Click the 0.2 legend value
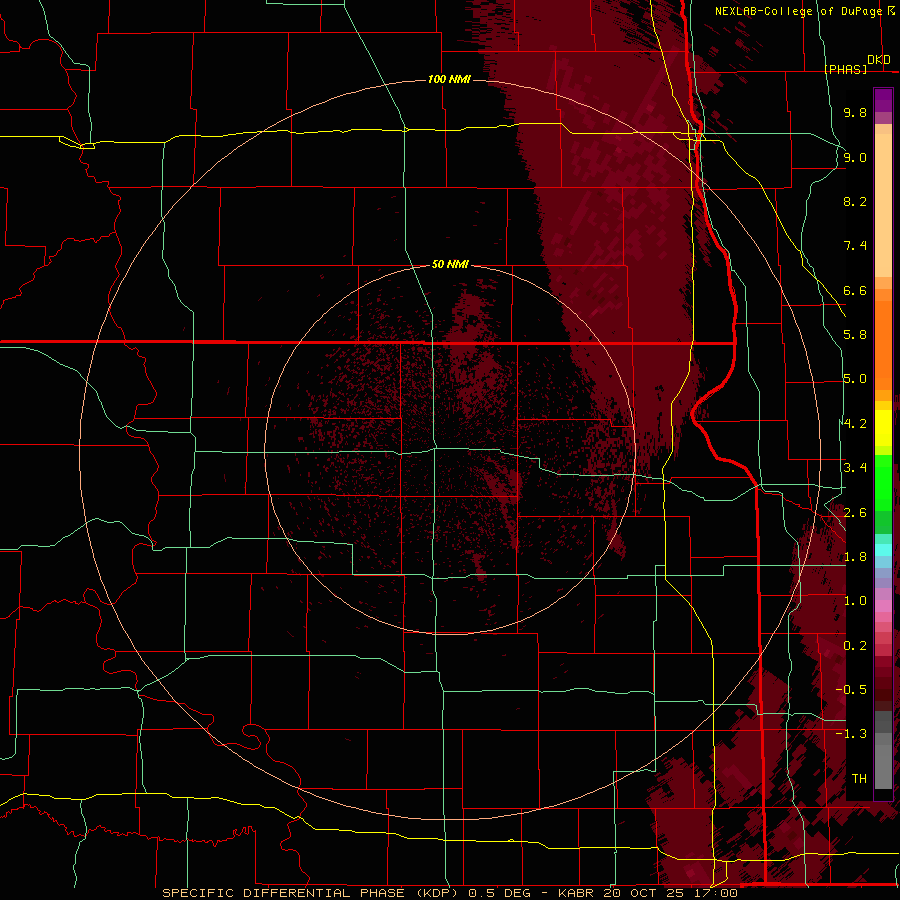 [x=855, y=646]
